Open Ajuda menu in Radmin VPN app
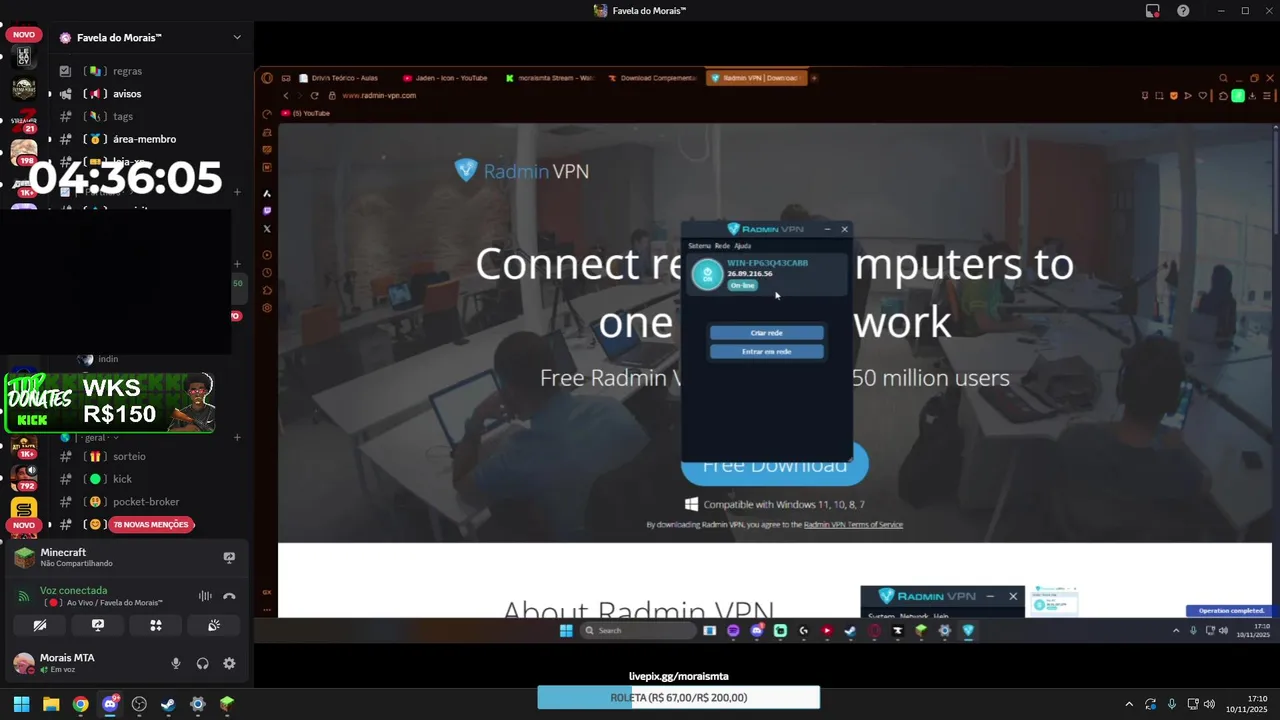 [x=742, y=246]
